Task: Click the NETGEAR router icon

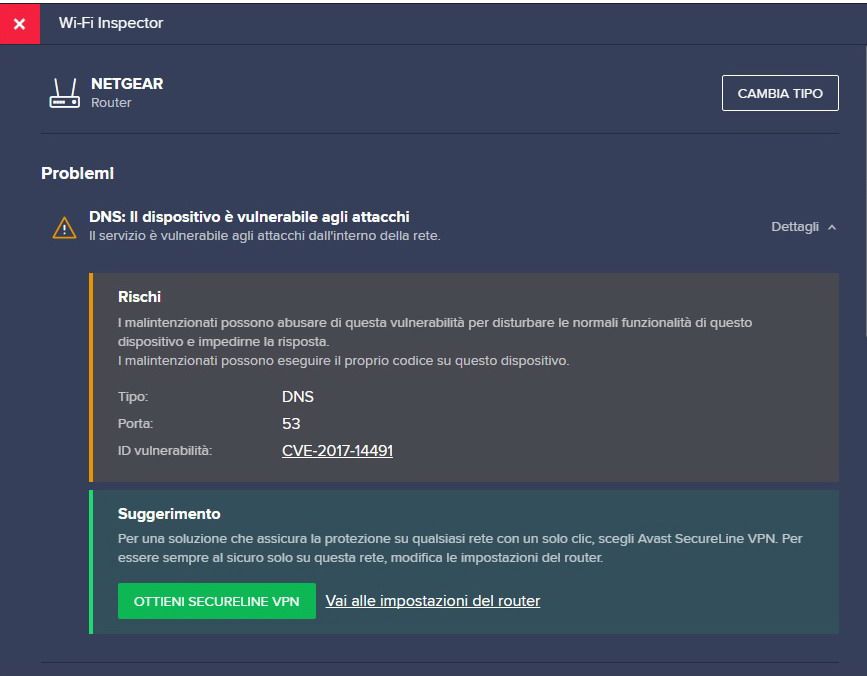Action: click(x=65, y=93)
